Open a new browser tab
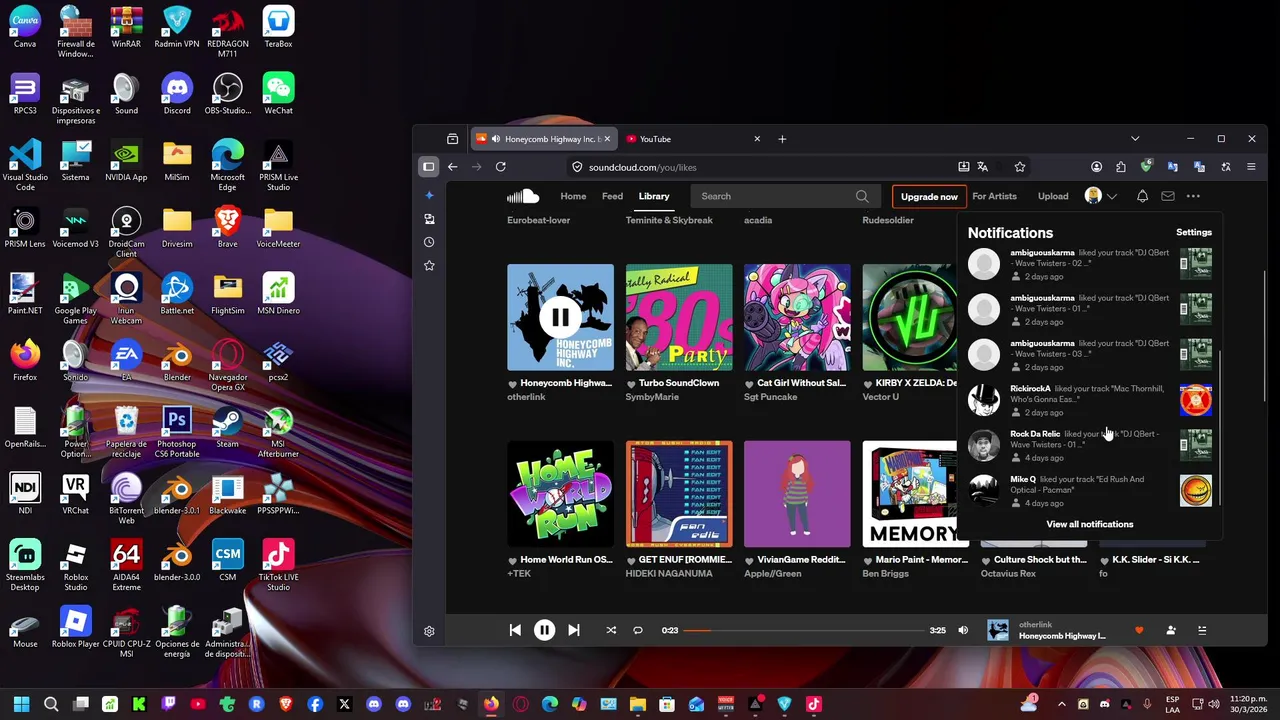Image resolution: width=1280 pixels, height=720 pixels. [782, 139]
